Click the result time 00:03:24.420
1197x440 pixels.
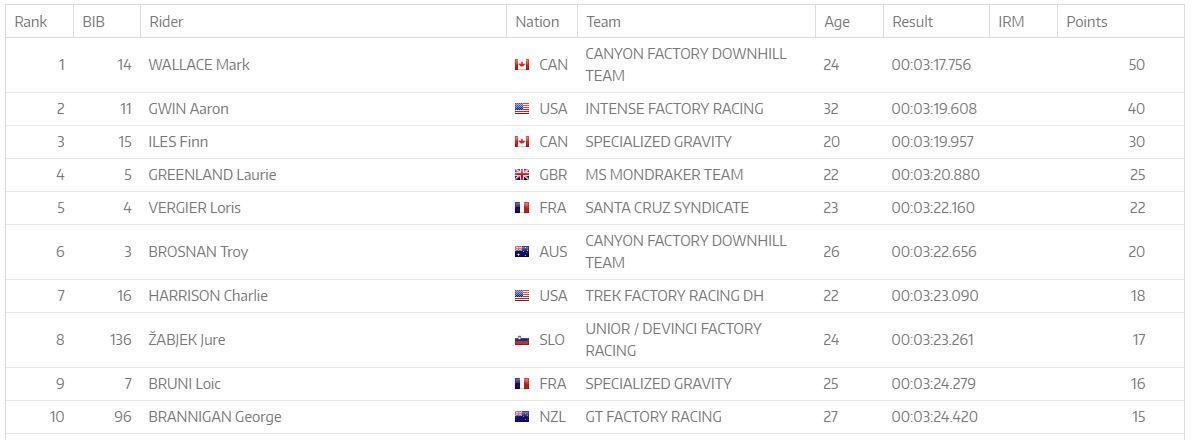(934, 417)
